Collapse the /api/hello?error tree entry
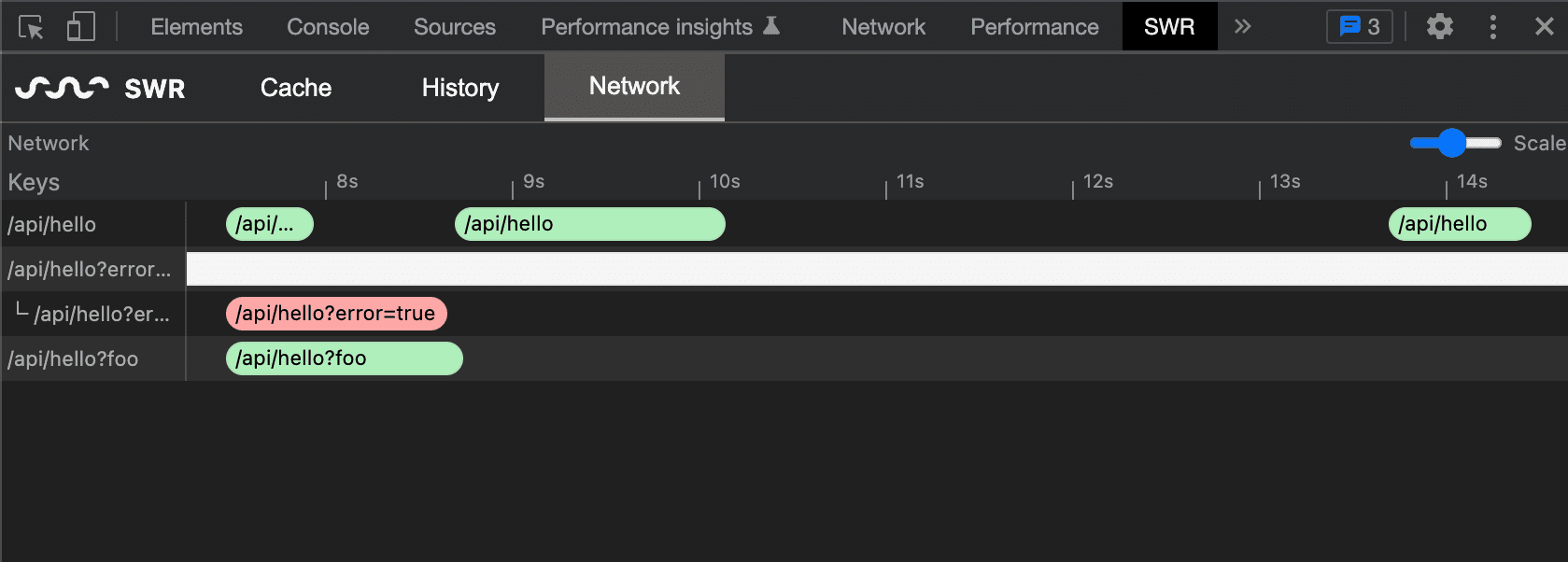 coord(89,269)
